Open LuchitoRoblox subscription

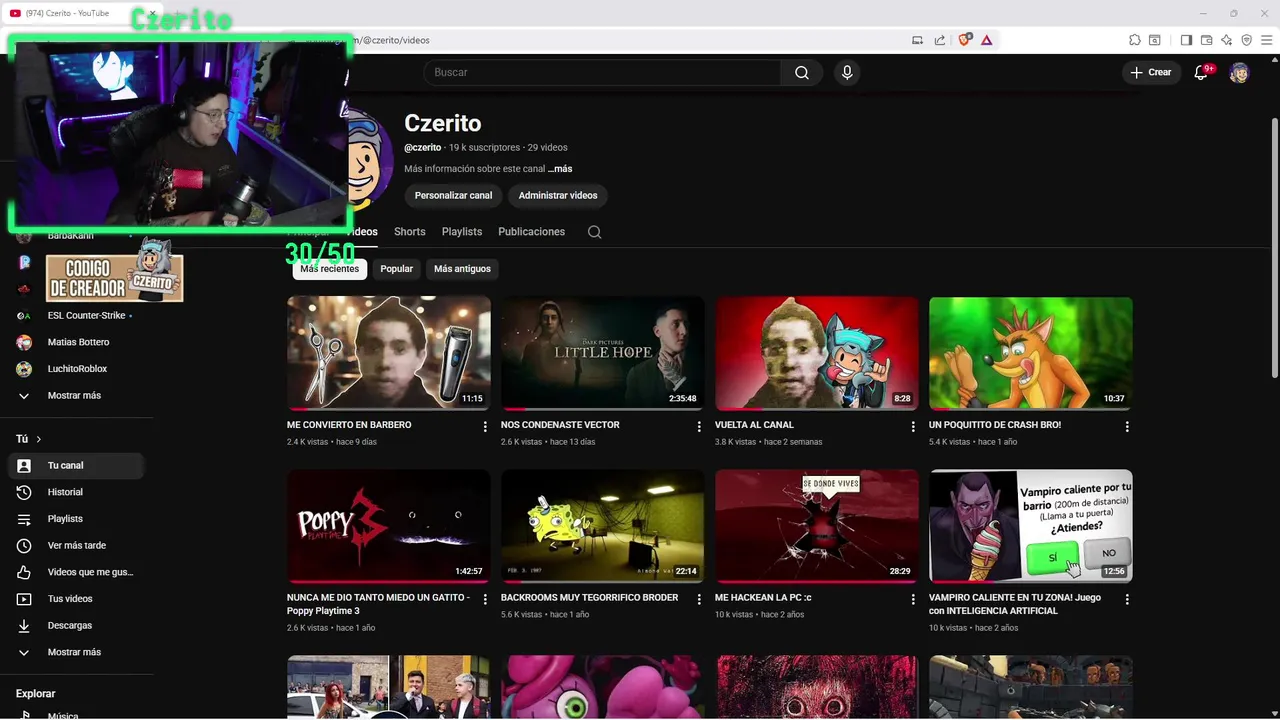76,369
